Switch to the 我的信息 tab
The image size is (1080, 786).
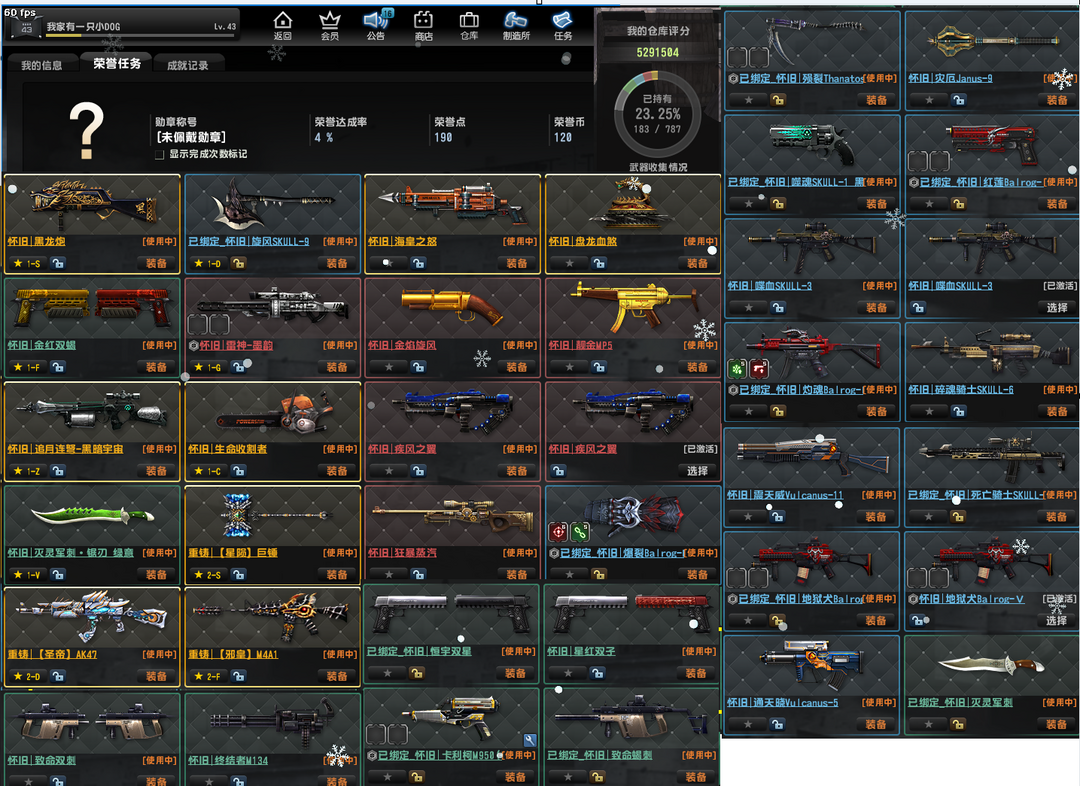(x=41, y=65)
